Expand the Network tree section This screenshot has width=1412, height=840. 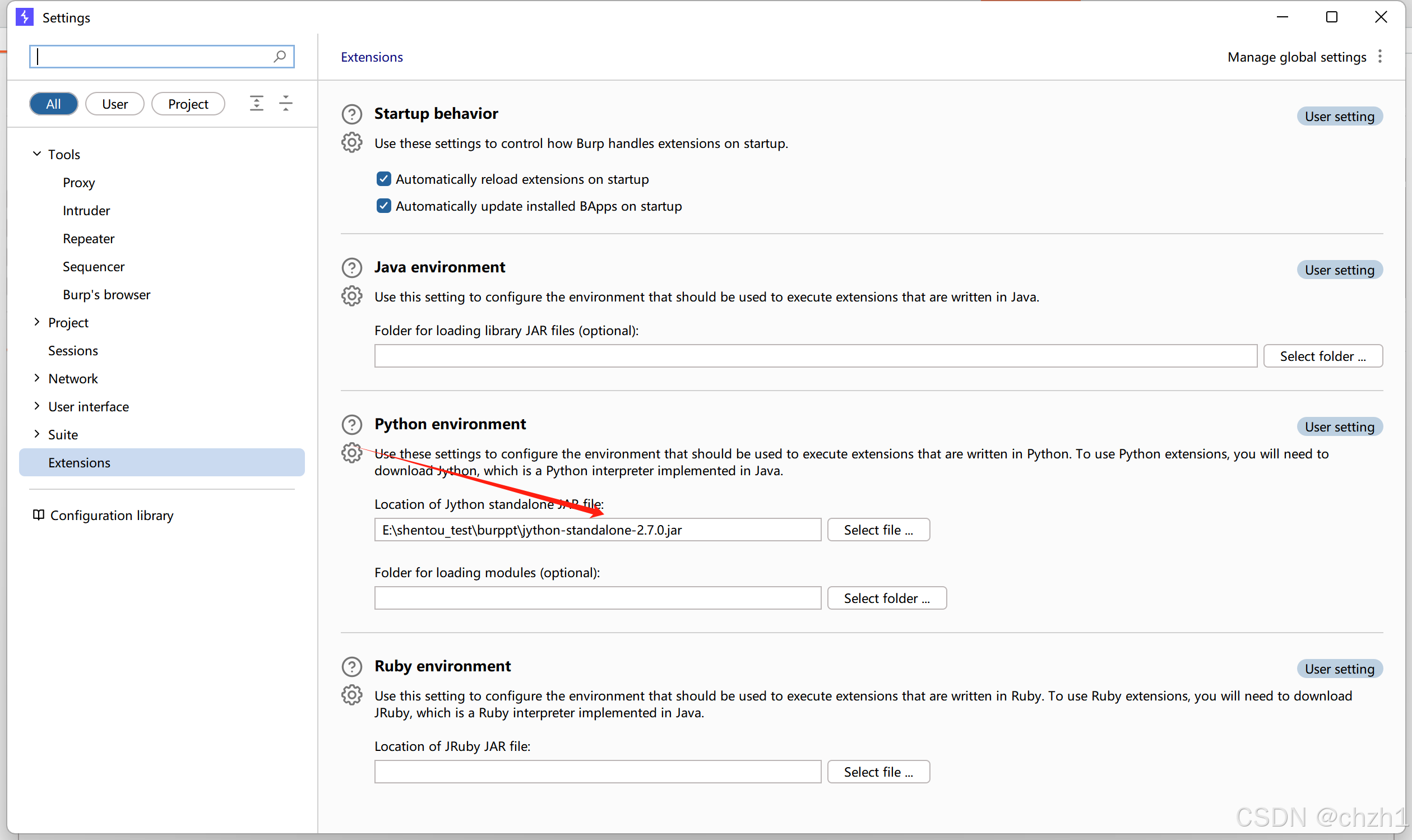37,378
